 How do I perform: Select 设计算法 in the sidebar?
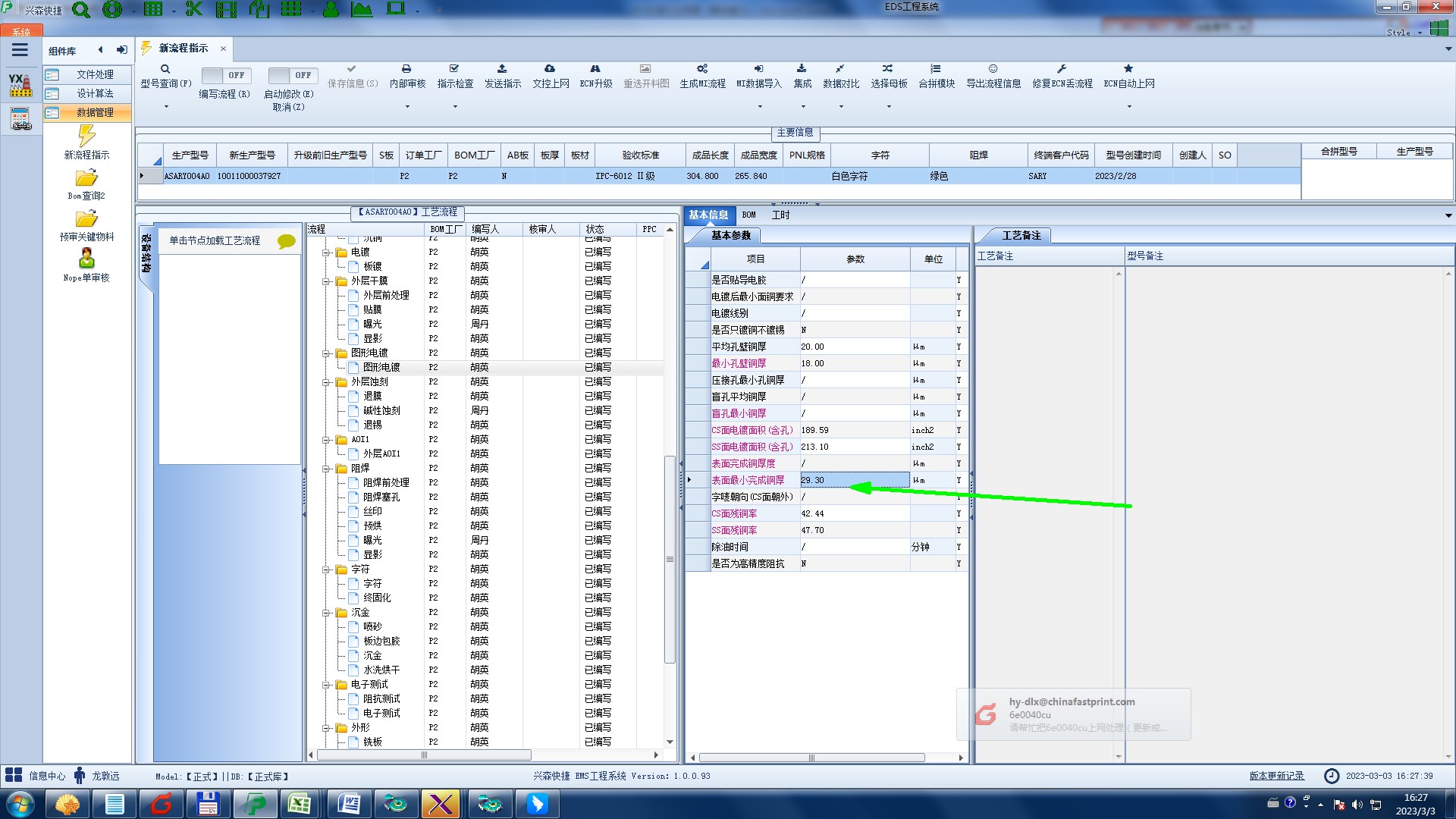(95, 93)
